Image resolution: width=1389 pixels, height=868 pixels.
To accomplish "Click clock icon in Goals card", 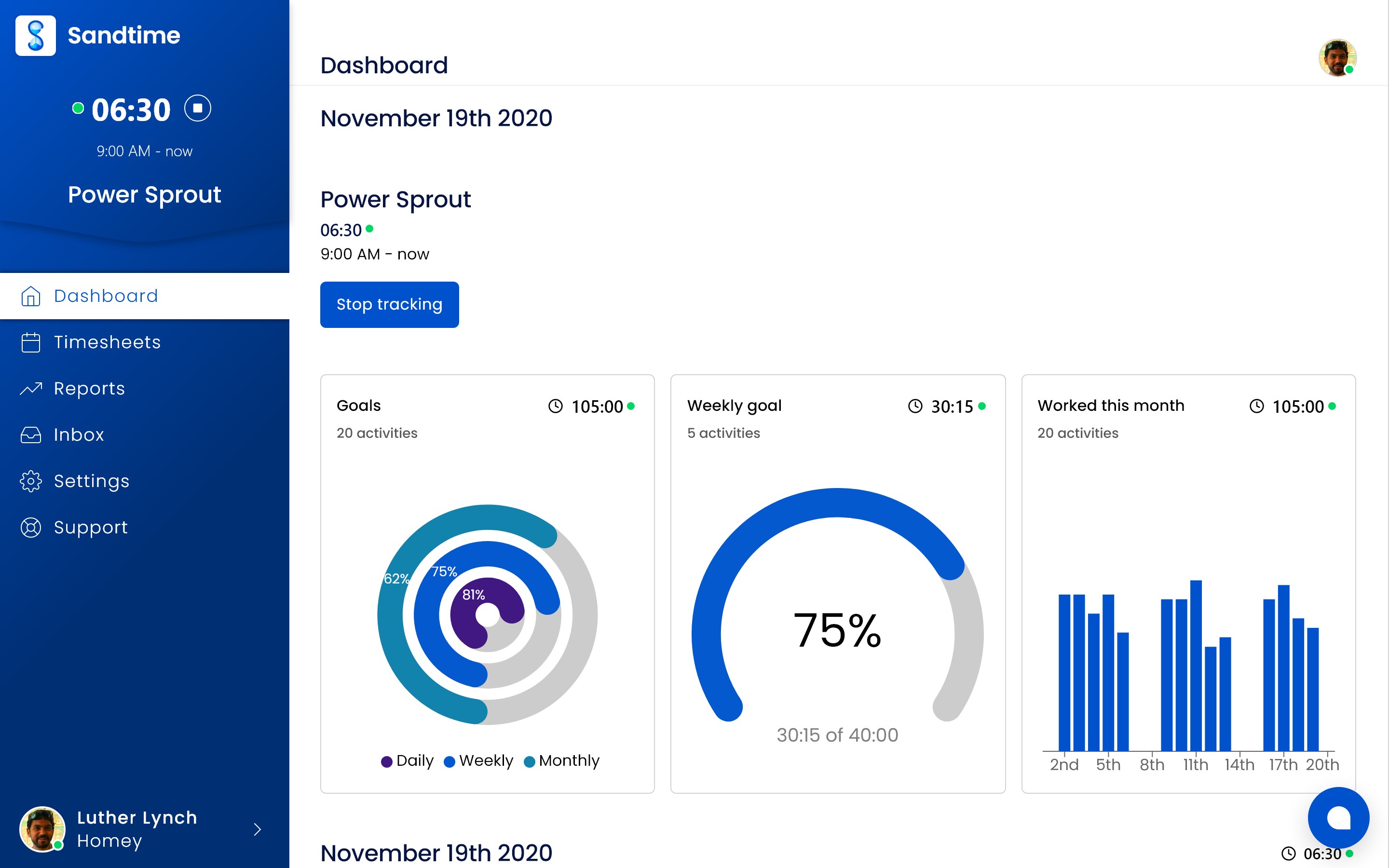I will [x=555, y=407].
